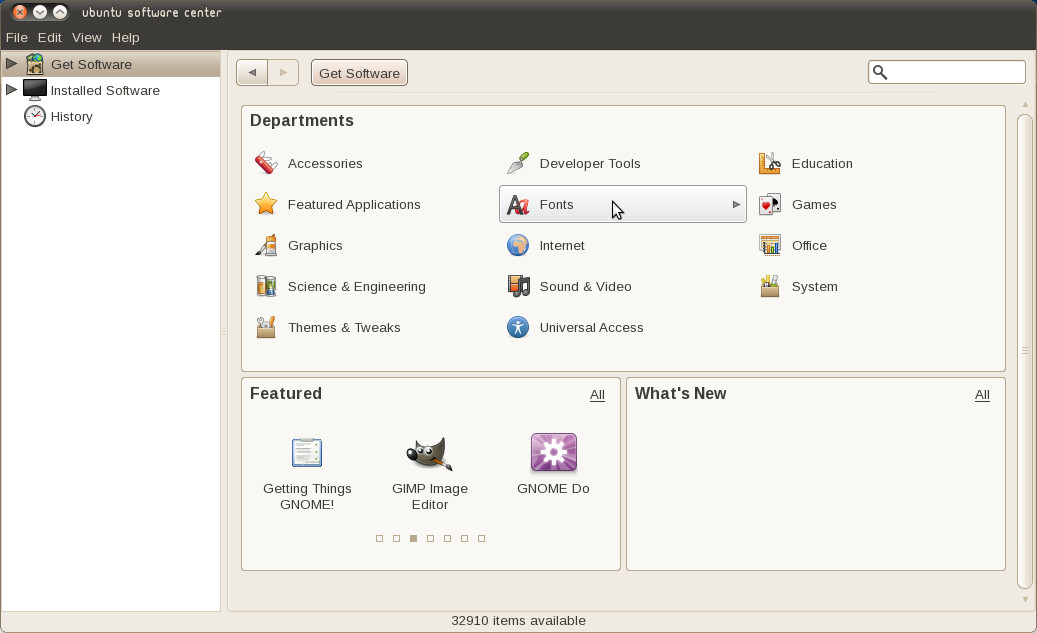Click inside the search input field
Screen dimensions: 1037x633
[x=947, y=72]
